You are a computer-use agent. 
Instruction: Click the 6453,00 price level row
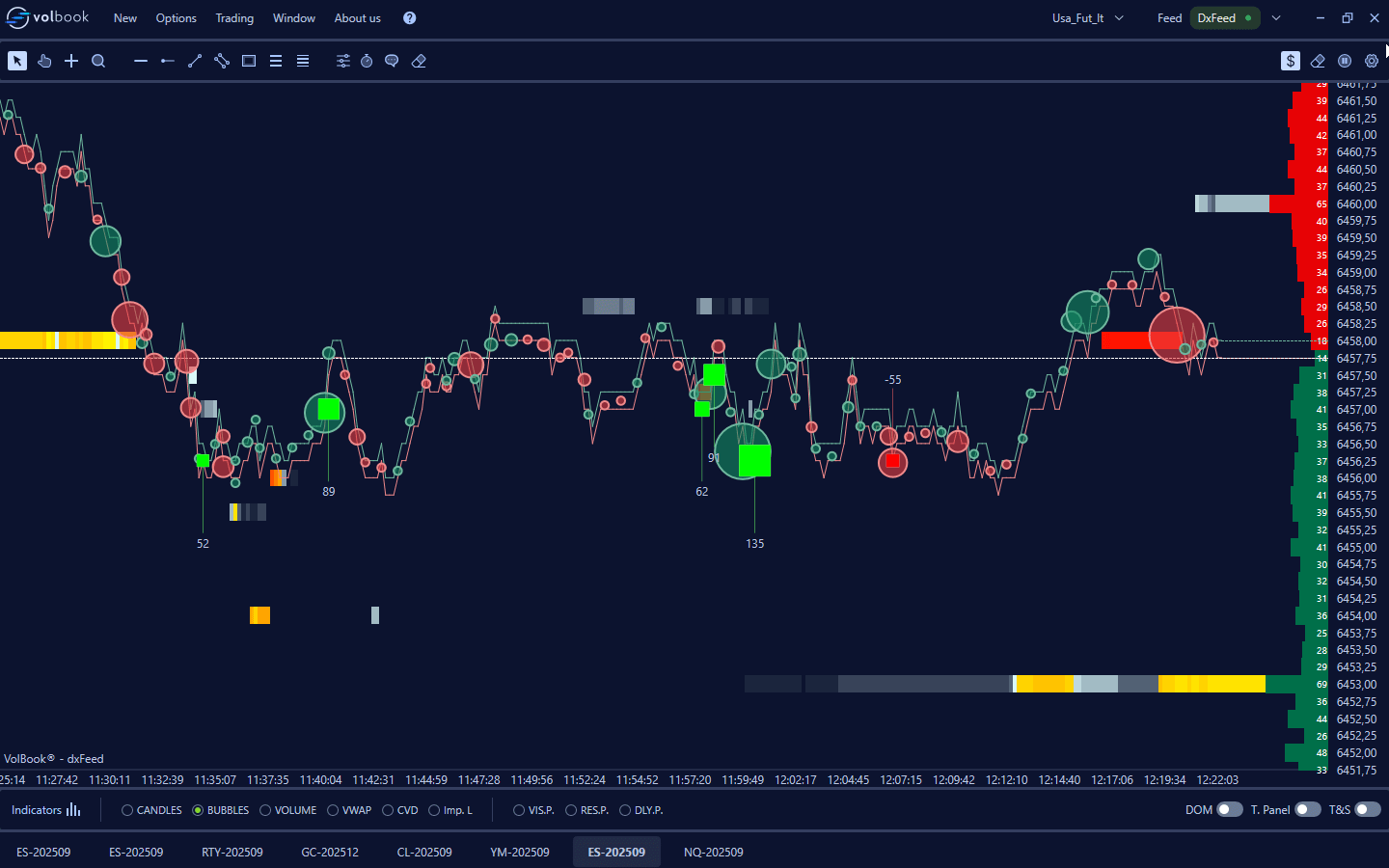point(1356,685)
